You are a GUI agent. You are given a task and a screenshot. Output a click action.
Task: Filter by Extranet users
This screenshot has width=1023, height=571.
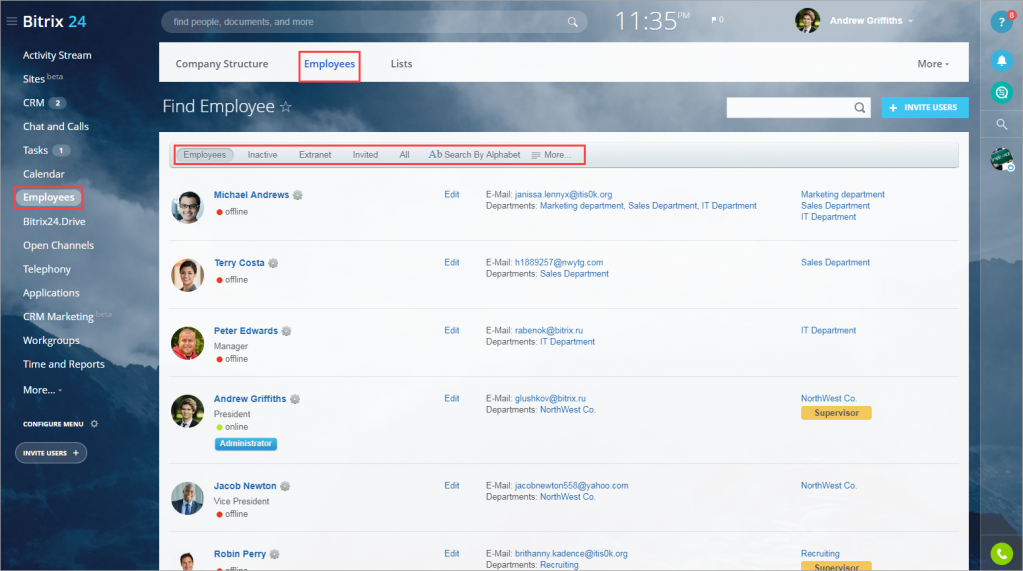point(315,155)
